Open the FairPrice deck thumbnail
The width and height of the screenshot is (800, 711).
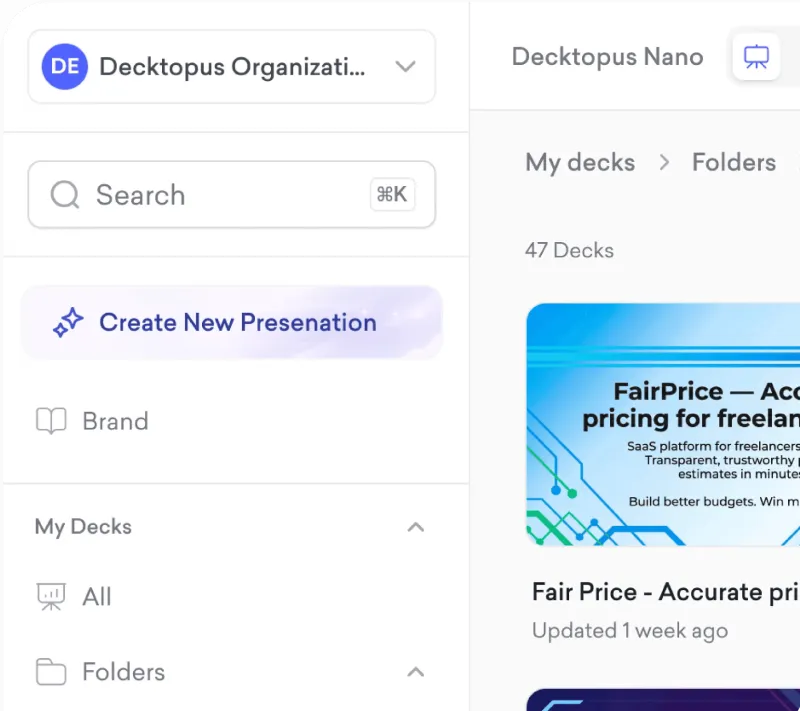[663, 424]
